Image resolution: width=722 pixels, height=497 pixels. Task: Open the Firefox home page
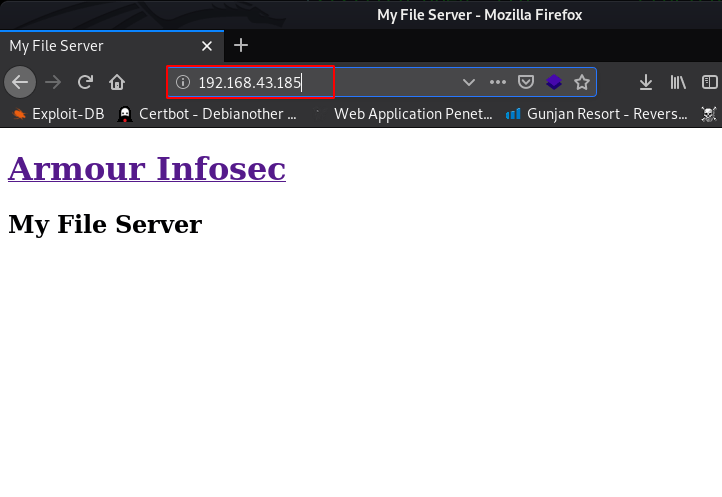pos(117,82)
